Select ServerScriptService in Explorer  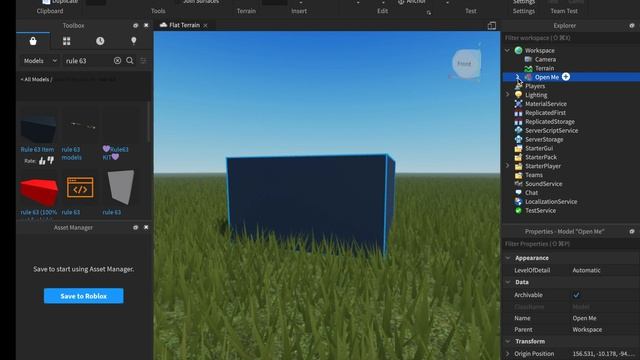click(x=551, y=131)
